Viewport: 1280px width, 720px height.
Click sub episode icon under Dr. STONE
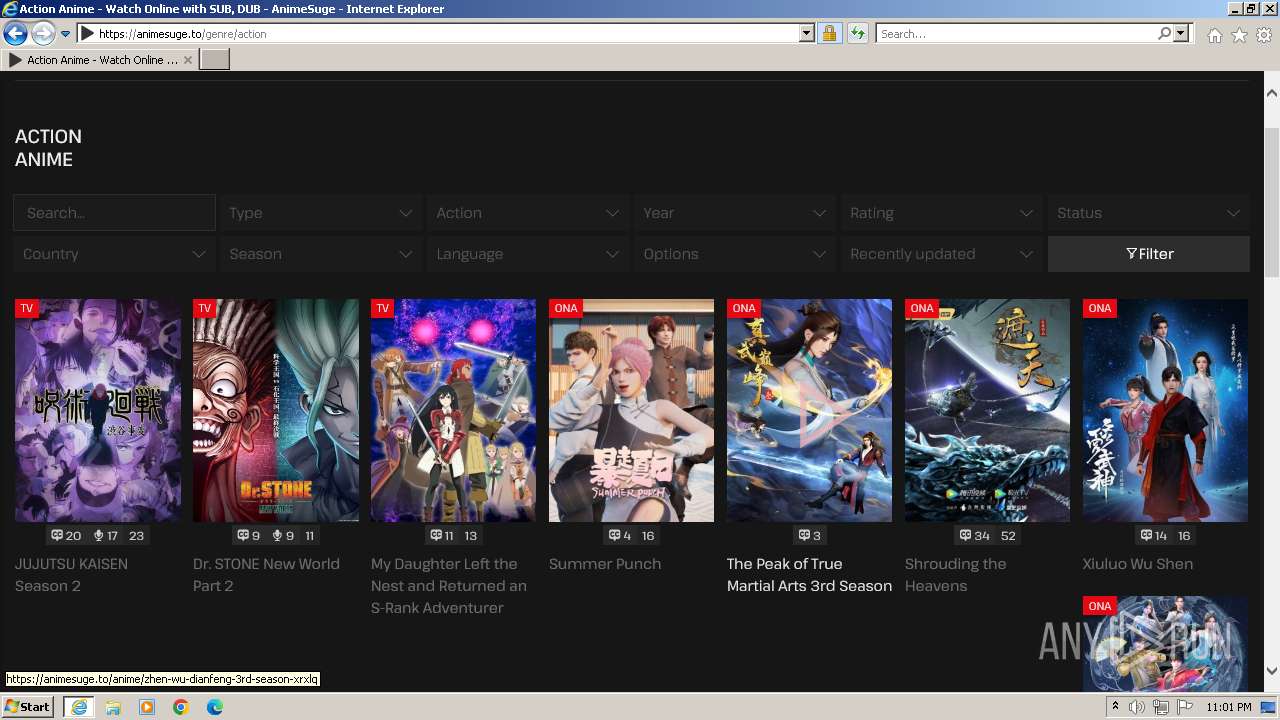pyautogui.click(x=243, y=535)
